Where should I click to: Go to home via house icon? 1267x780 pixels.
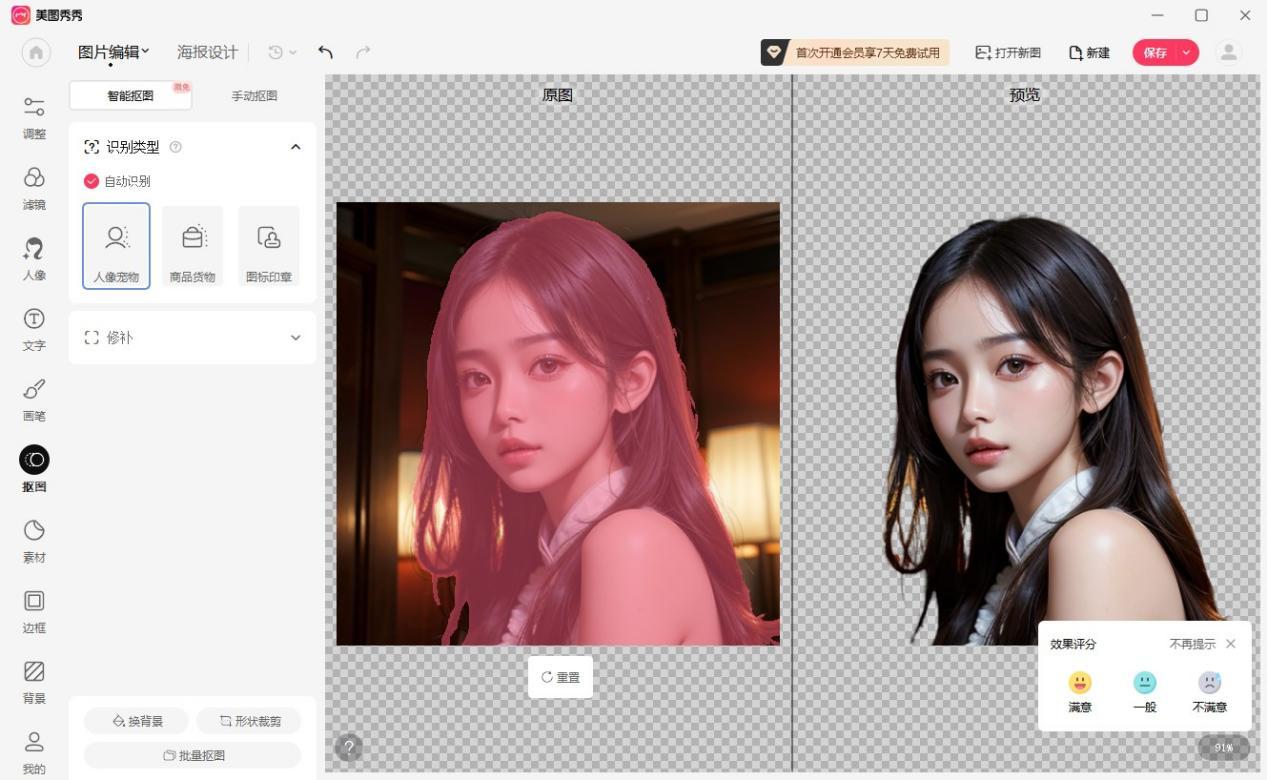point(36,52)
